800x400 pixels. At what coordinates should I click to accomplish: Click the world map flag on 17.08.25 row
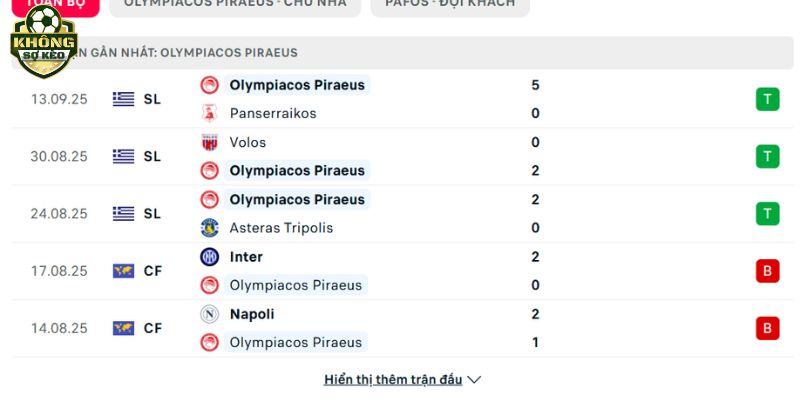(x=123, y=271)
